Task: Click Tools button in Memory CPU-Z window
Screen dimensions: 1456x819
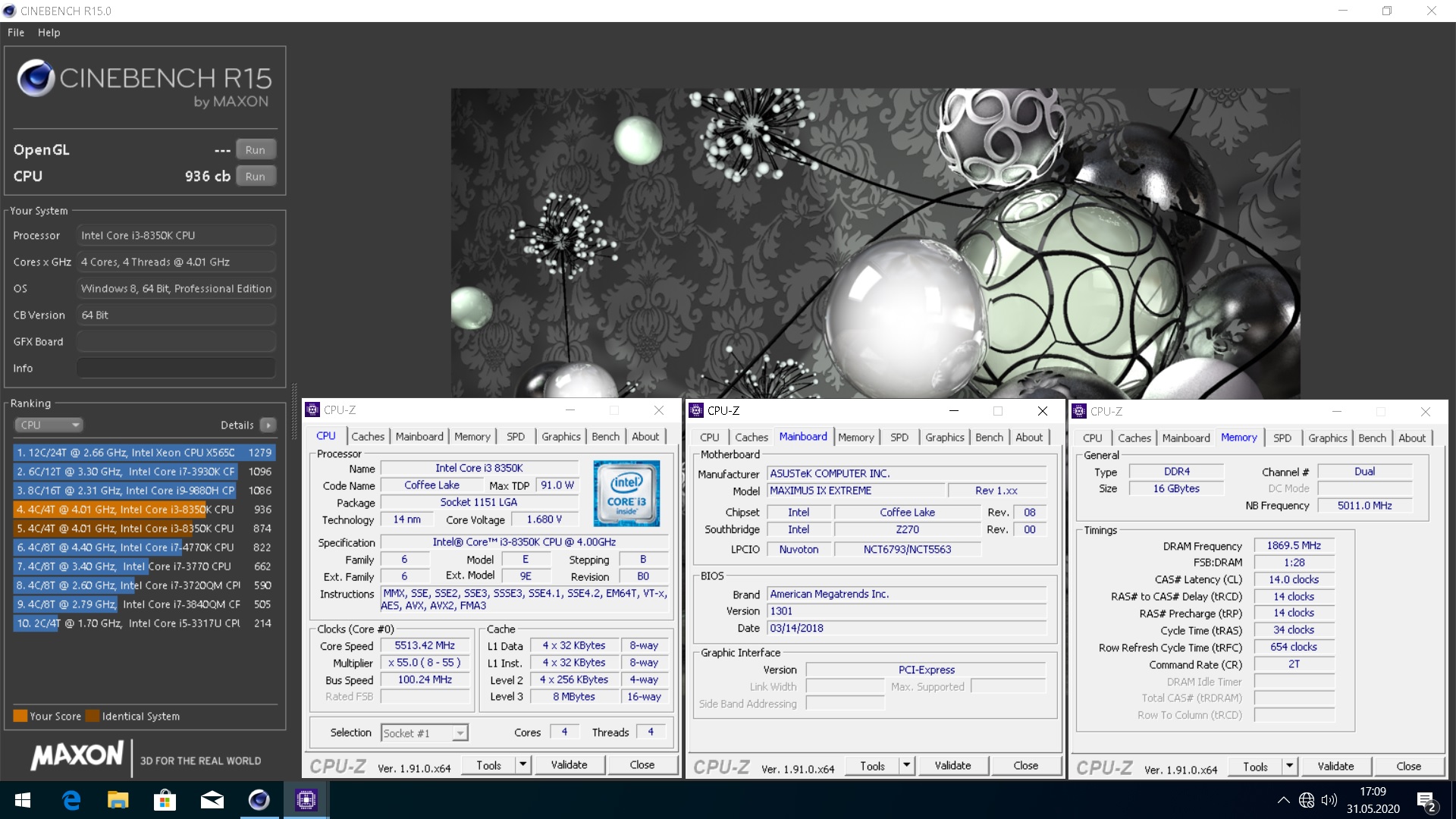Action: pyautogui.click(x=1255, y=767)
